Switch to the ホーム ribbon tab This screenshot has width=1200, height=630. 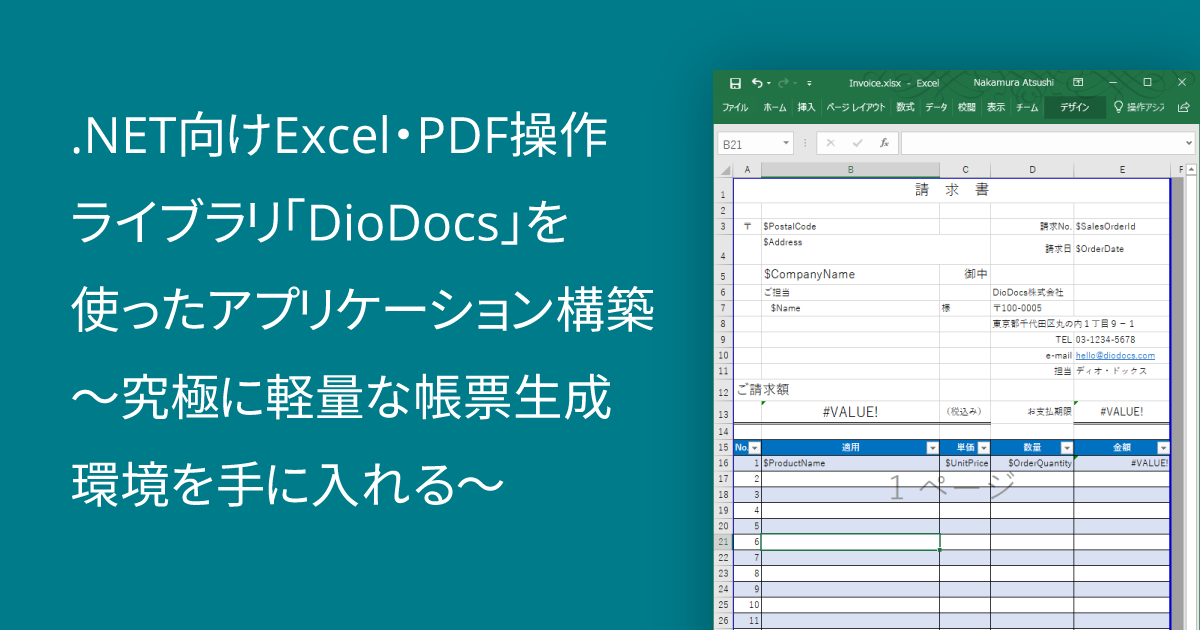point(775,107)
